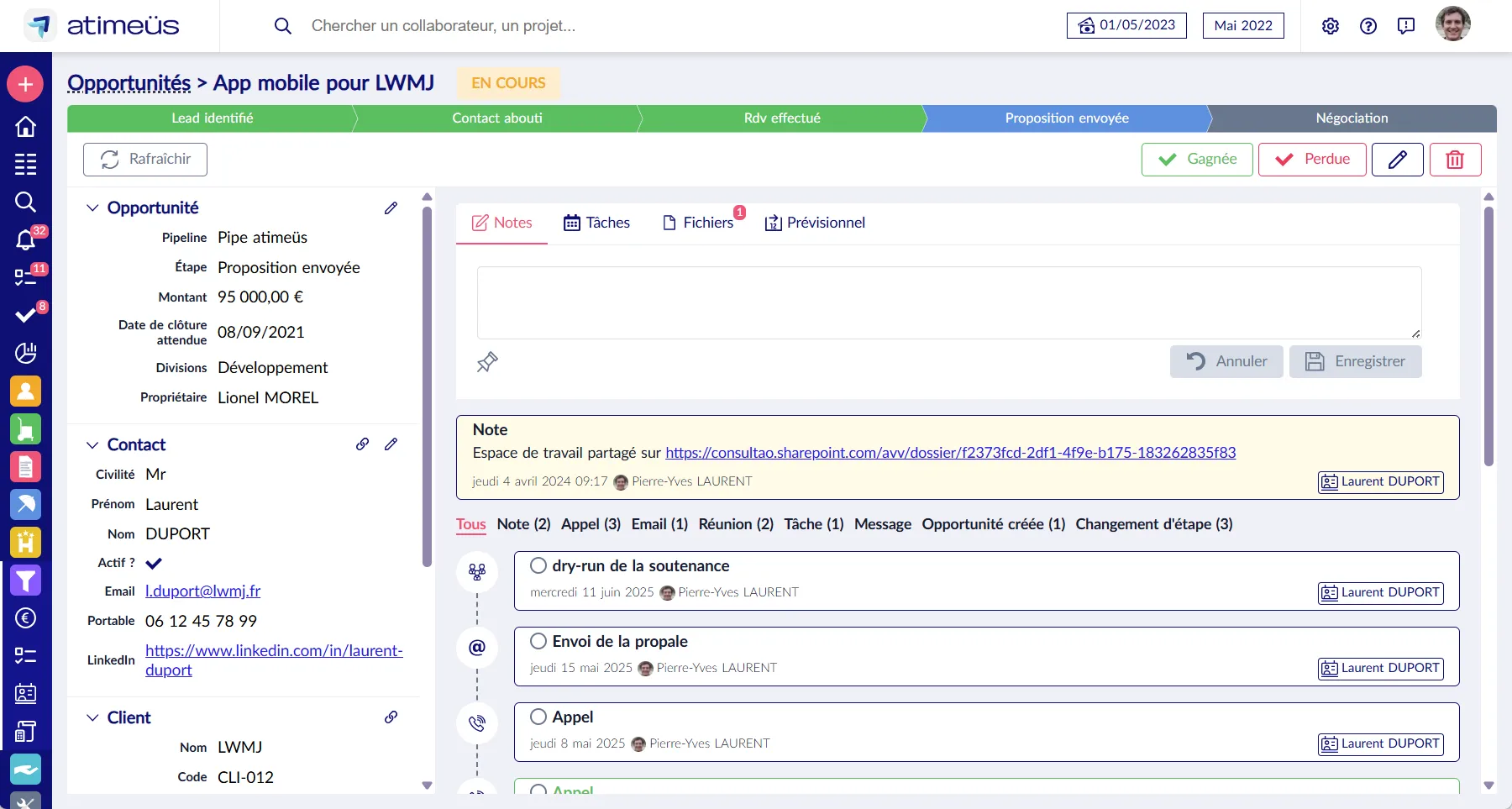This screenshot has width=1512, height=809.
Task: Delete the opportunity with trash button
Action: 1455,160
